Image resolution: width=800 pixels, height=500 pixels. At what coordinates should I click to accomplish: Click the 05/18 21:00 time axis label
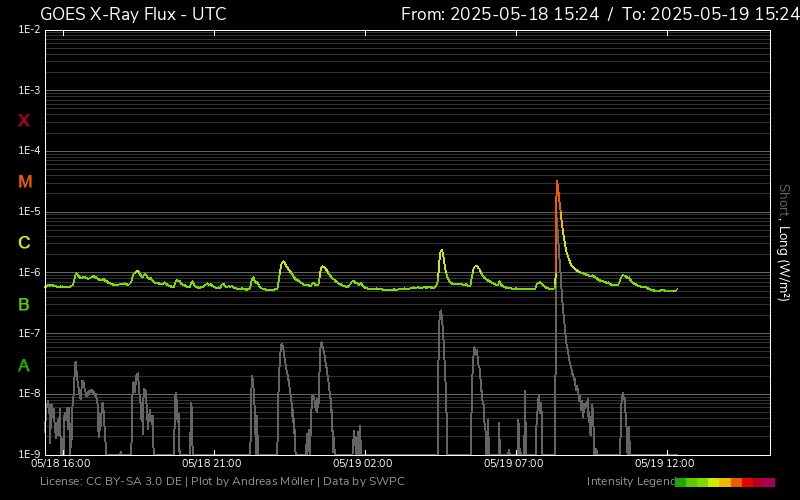[x=211, y=463]
